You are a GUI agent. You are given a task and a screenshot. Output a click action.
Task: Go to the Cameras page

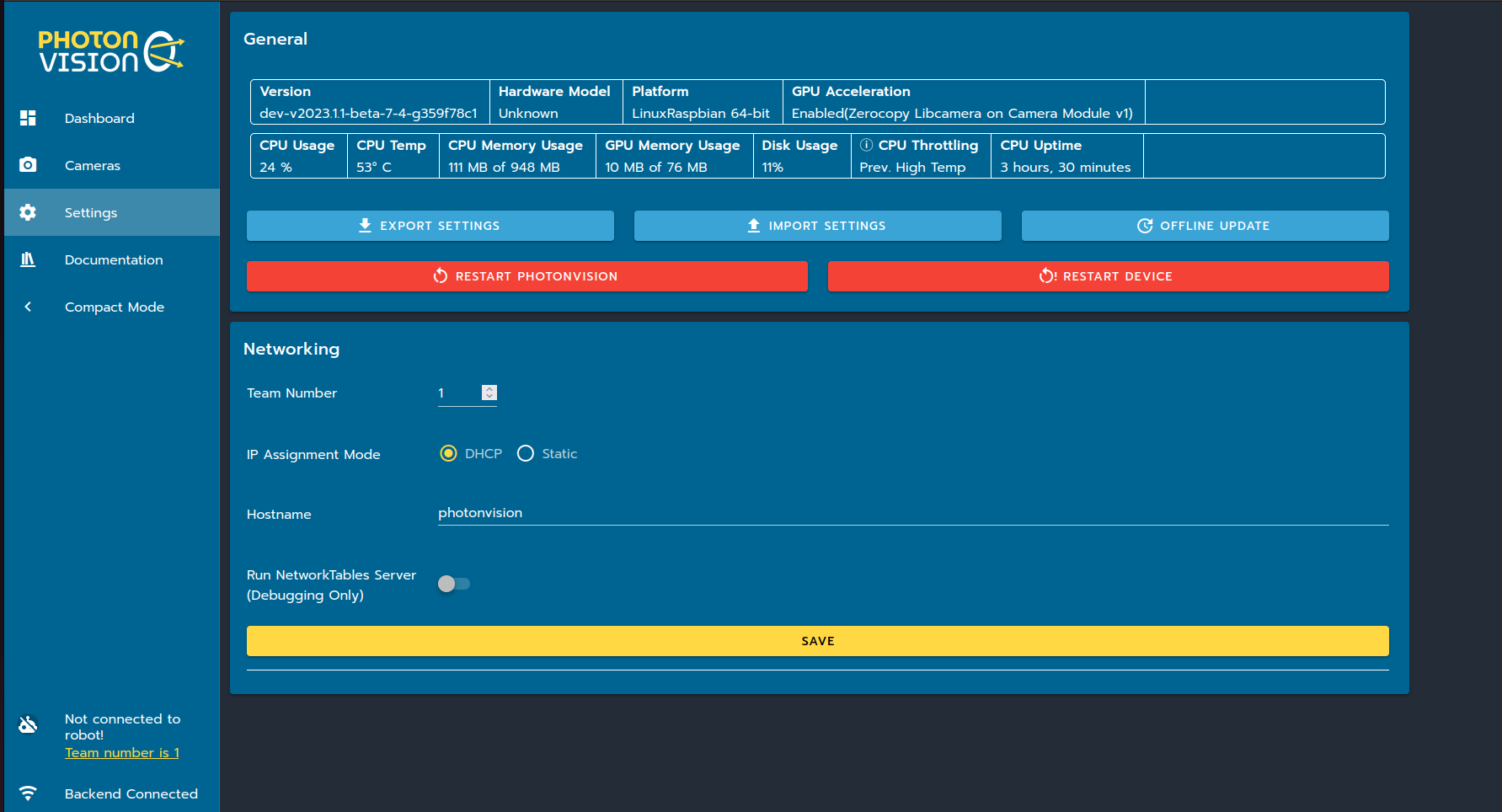112,165
